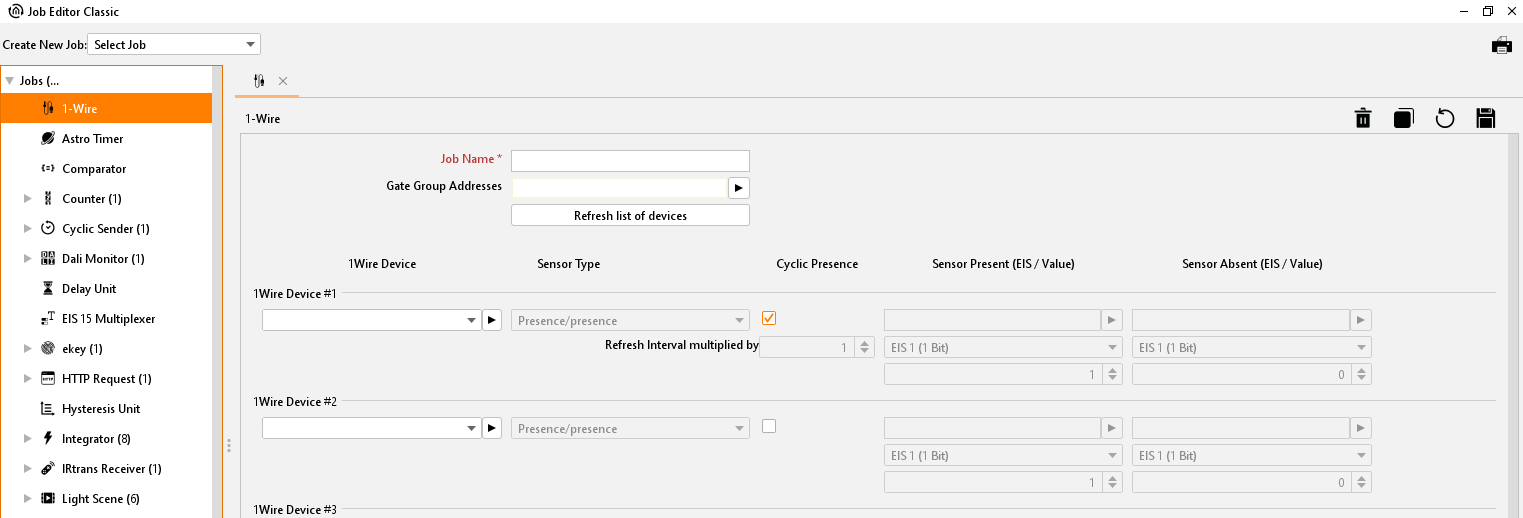Select Astro Timer job in sidebar

[x=92, y=139]
